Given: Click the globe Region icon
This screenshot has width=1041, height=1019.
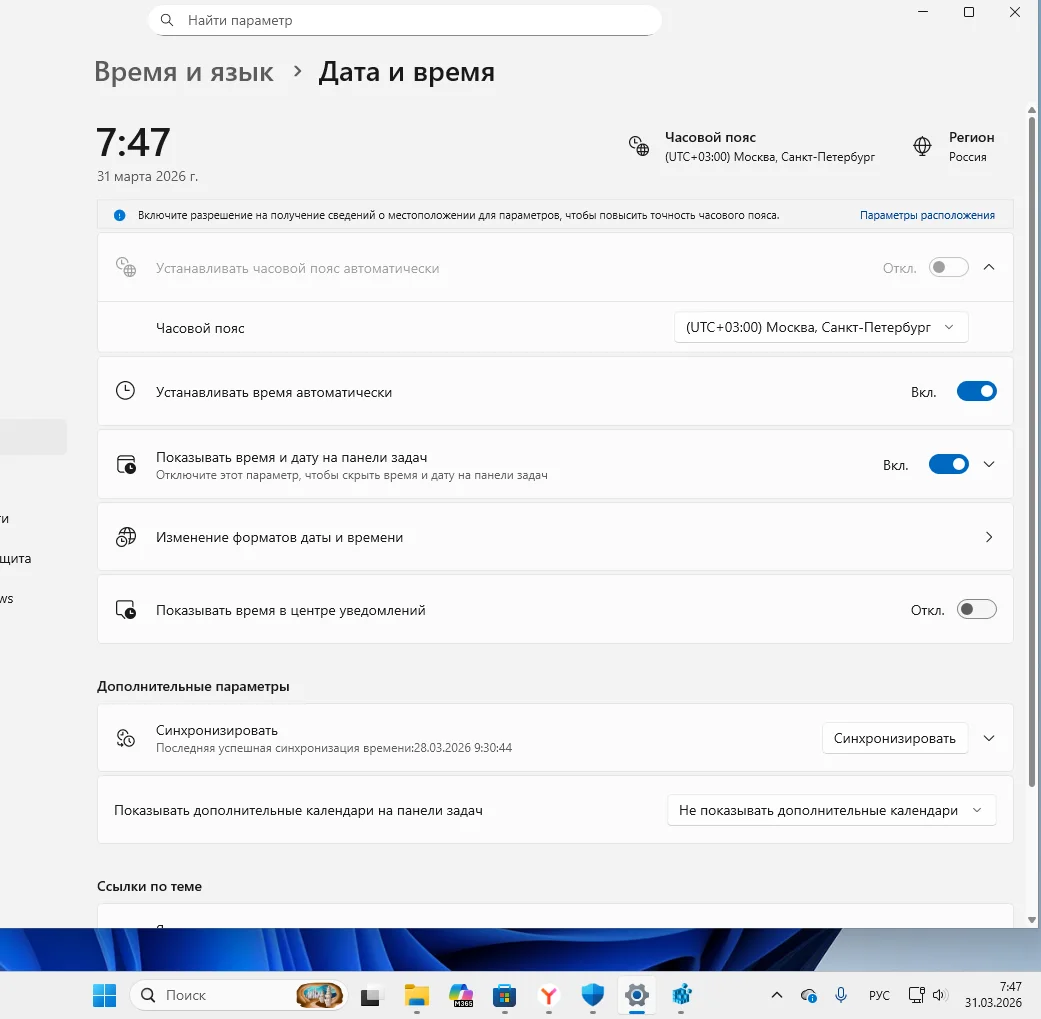Looking at the screenshot, I should (x=922, y=146).
